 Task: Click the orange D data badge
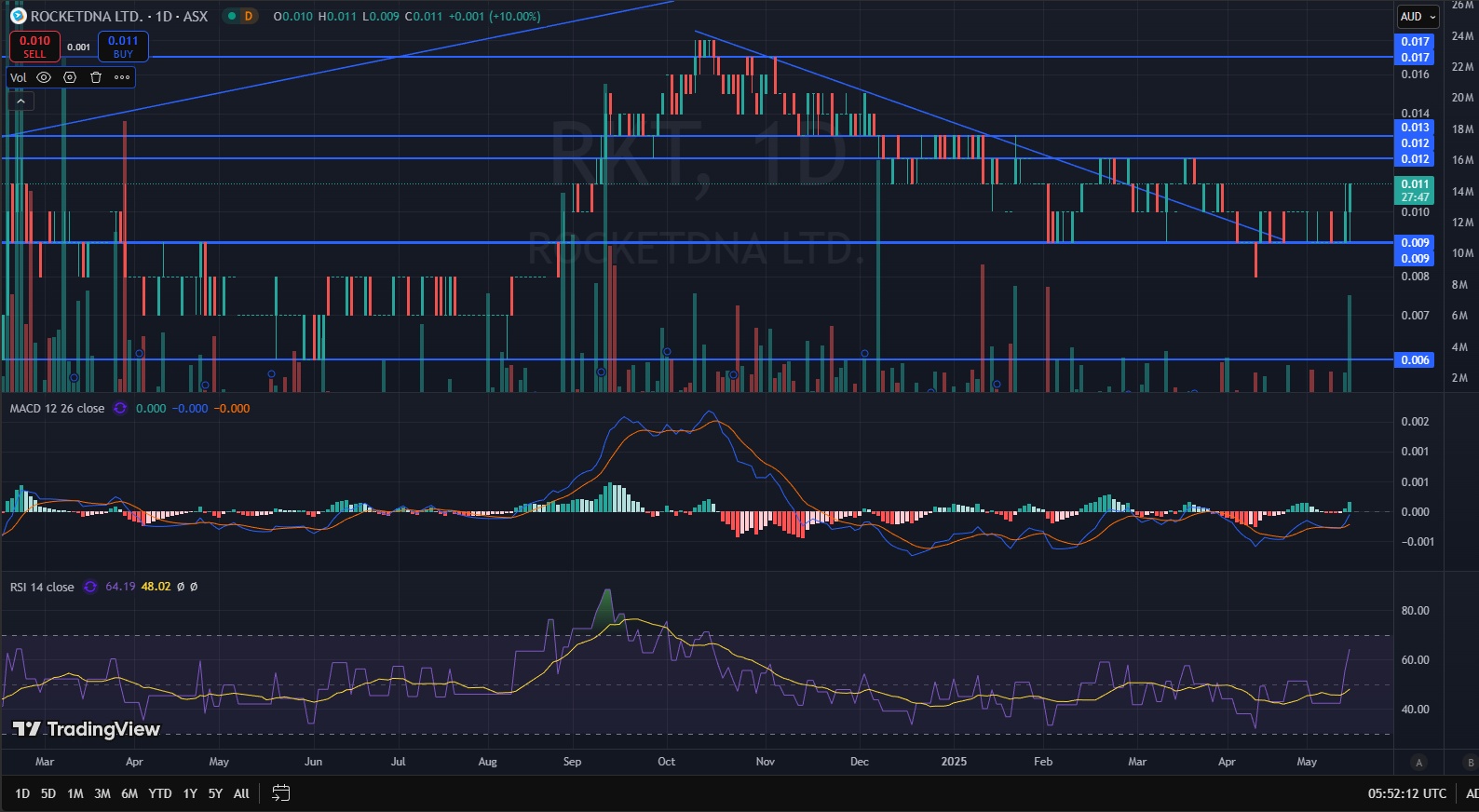(249, 16)
